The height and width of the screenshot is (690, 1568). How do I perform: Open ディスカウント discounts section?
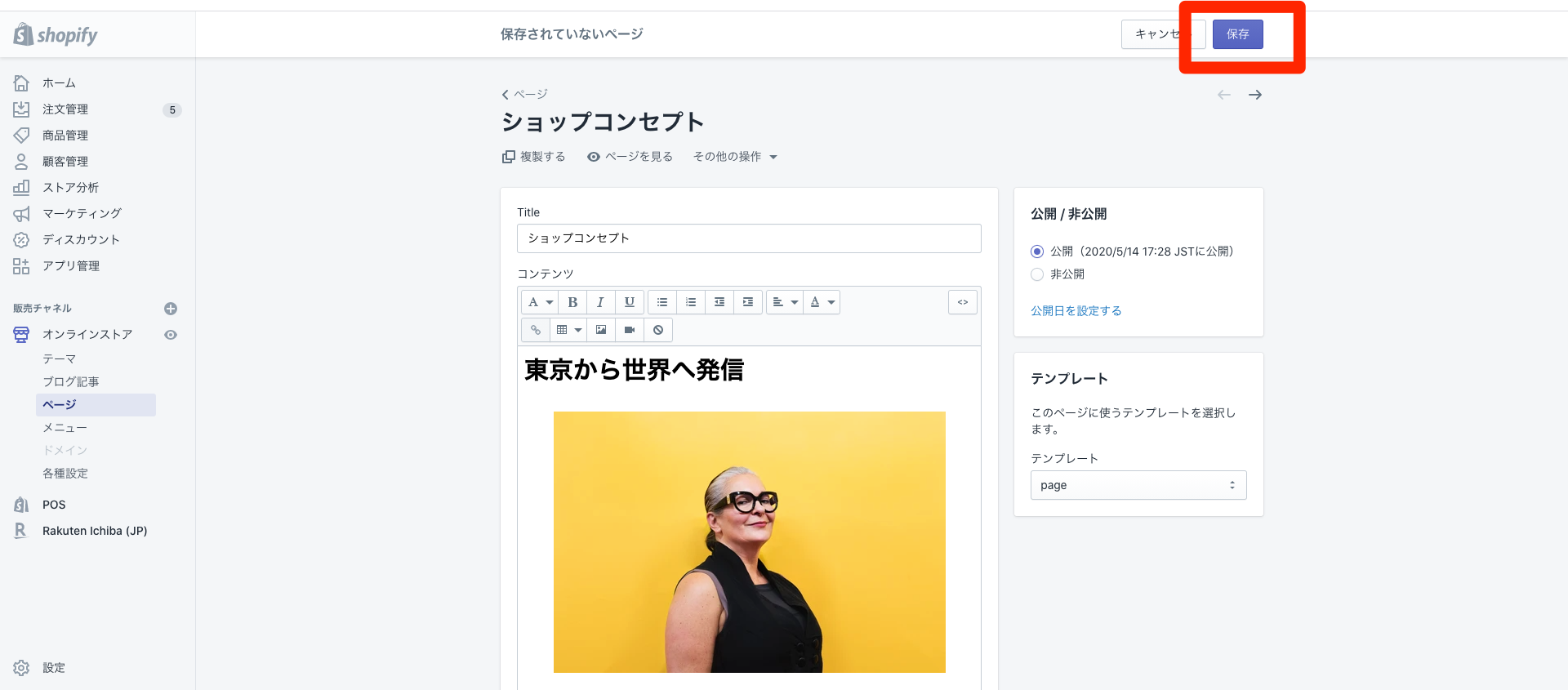pos(81,240)
